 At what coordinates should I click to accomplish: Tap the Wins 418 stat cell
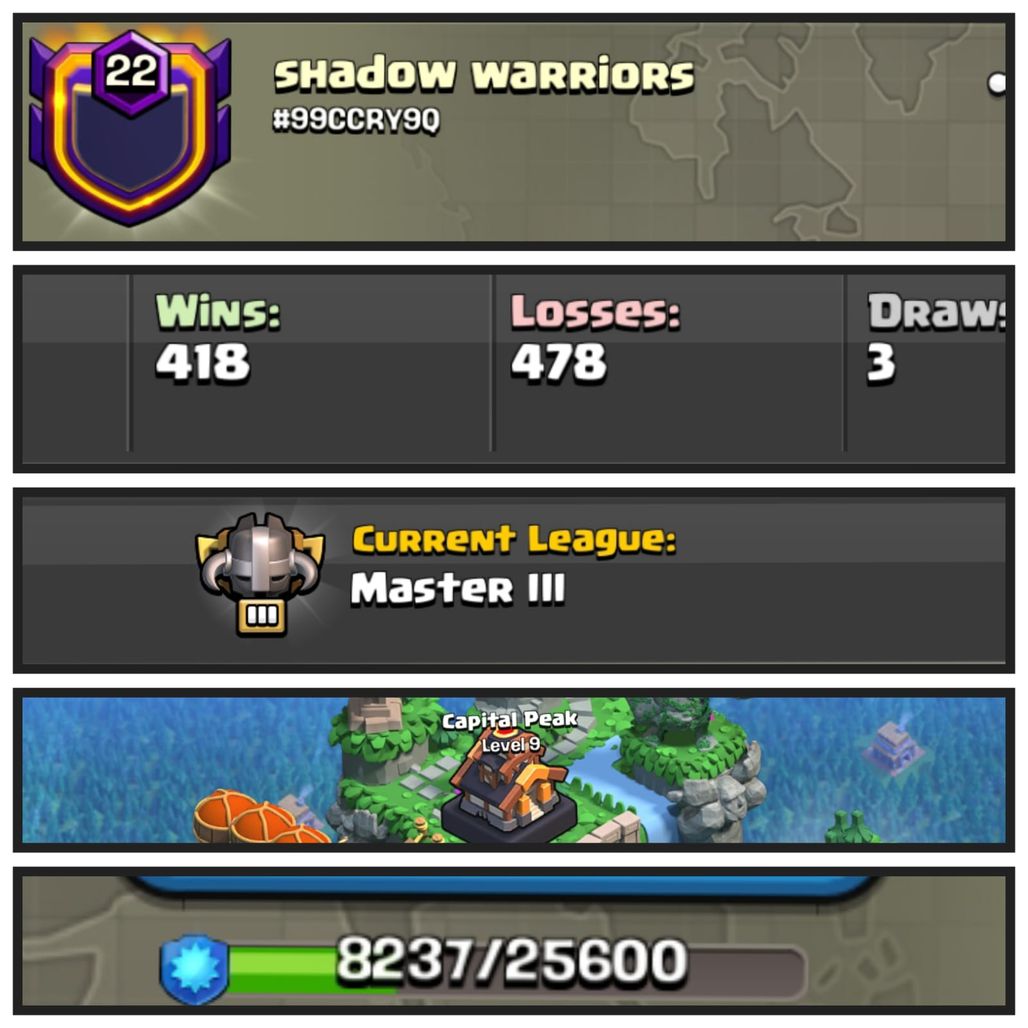point(311,363)
